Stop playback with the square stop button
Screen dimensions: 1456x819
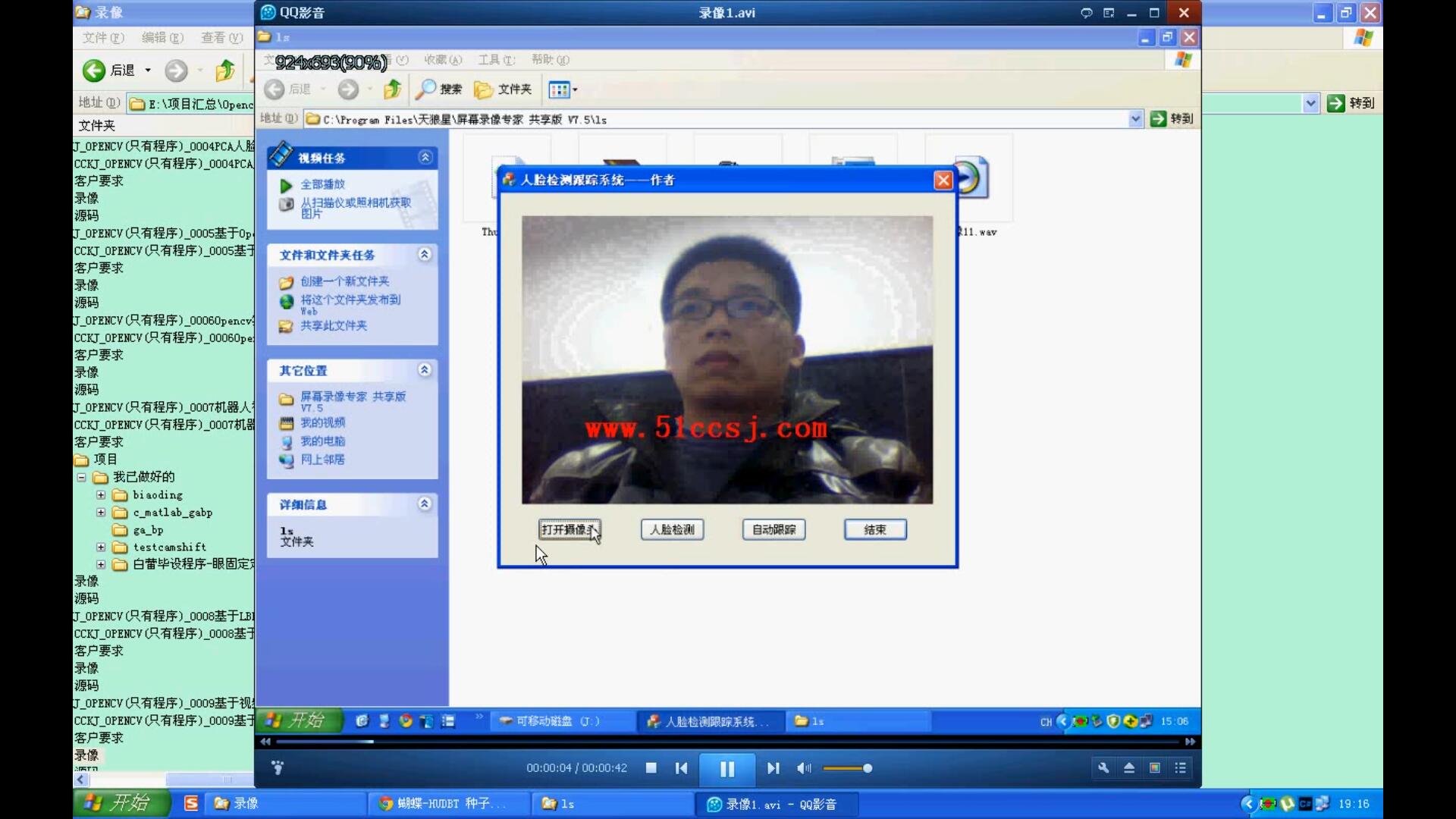[x=651, y=768]
